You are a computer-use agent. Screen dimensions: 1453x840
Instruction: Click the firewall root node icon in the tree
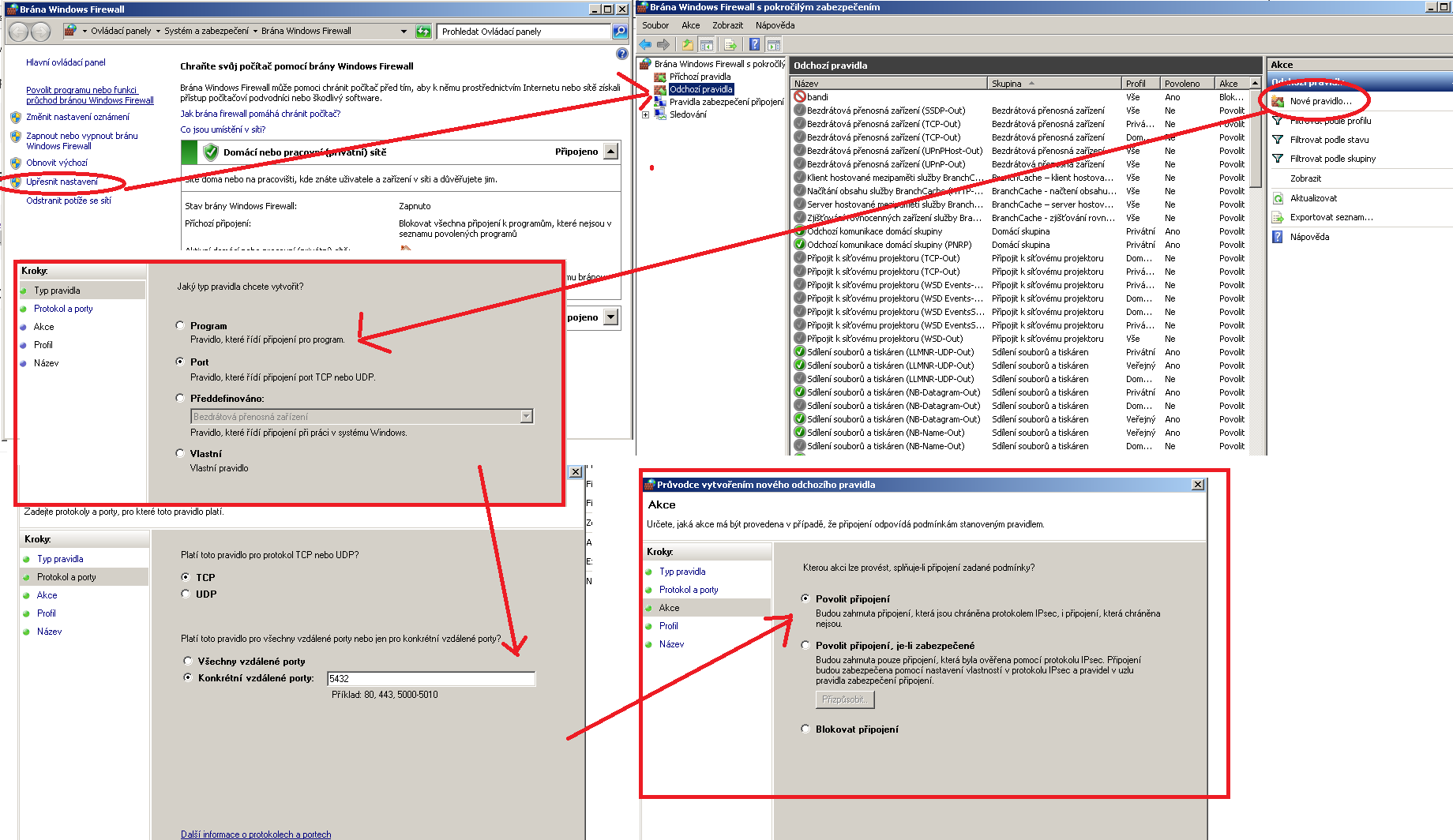pos(646,64)
